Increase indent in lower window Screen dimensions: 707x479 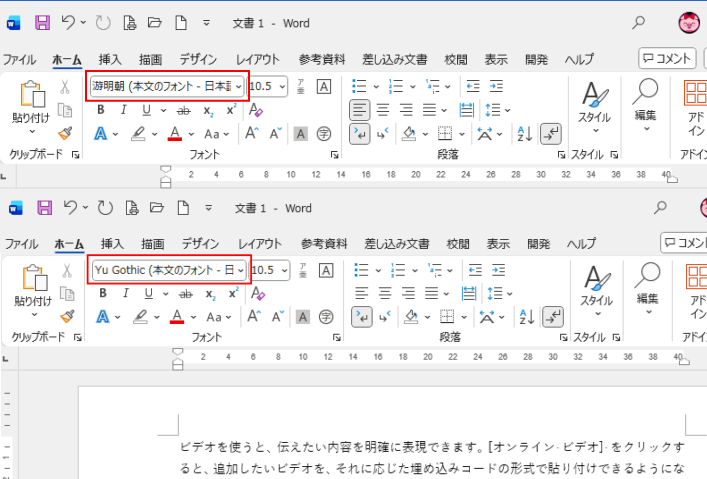[x=498, y=270]
